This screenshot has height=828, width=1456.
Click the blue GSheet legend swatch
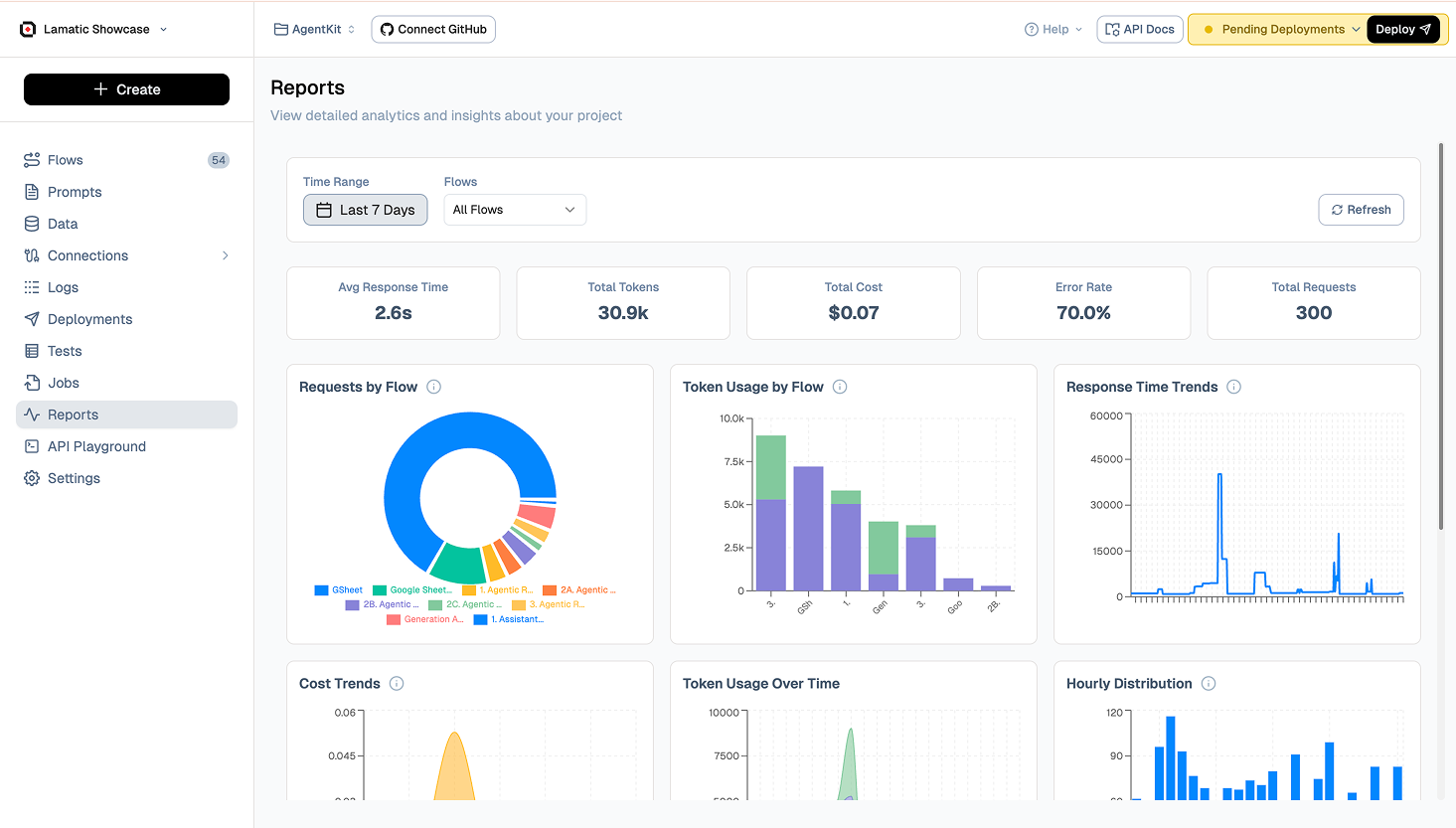pos(321,590)
